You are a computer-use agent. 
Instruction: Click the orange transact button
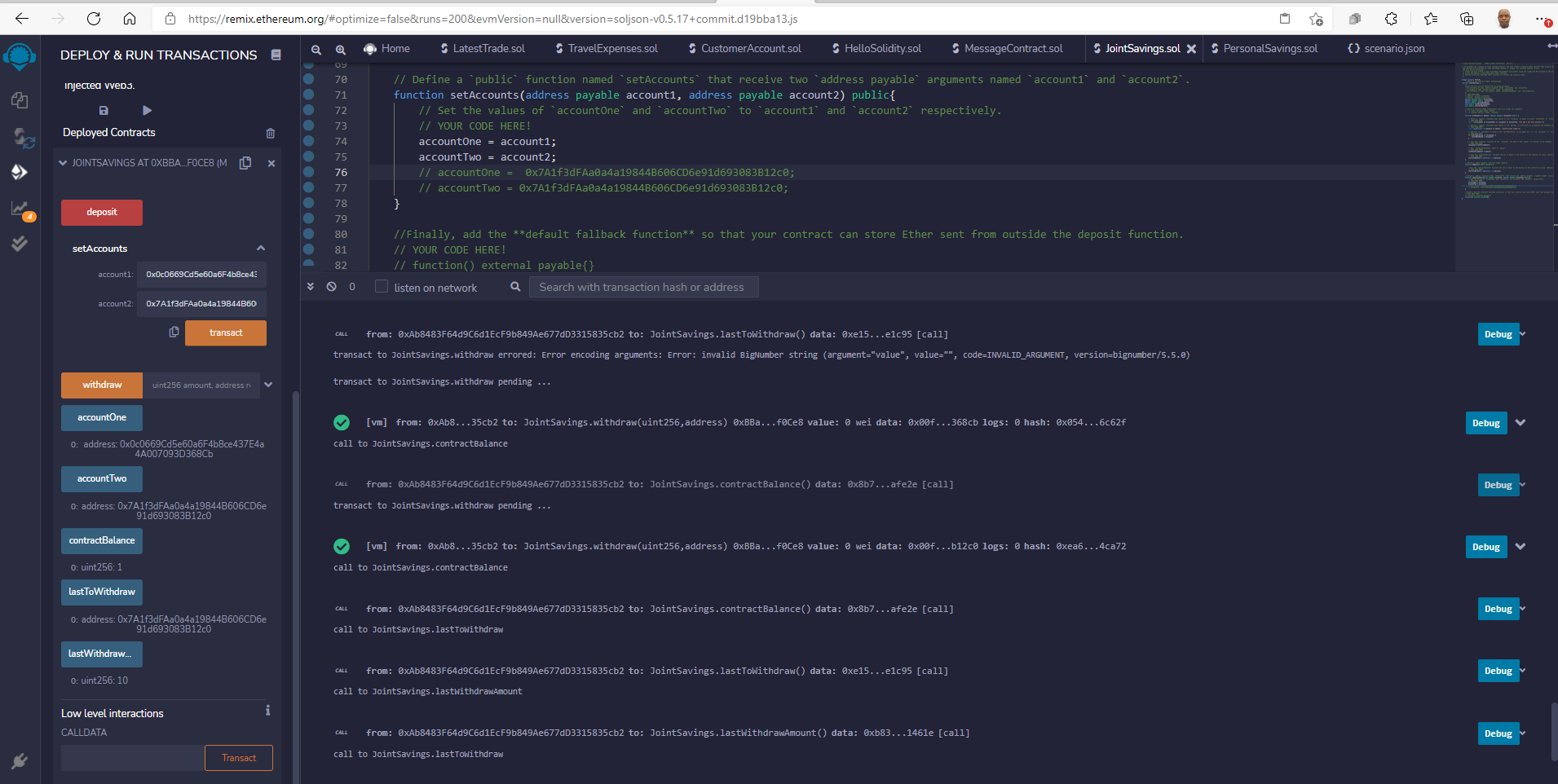(x=225, y=333)
